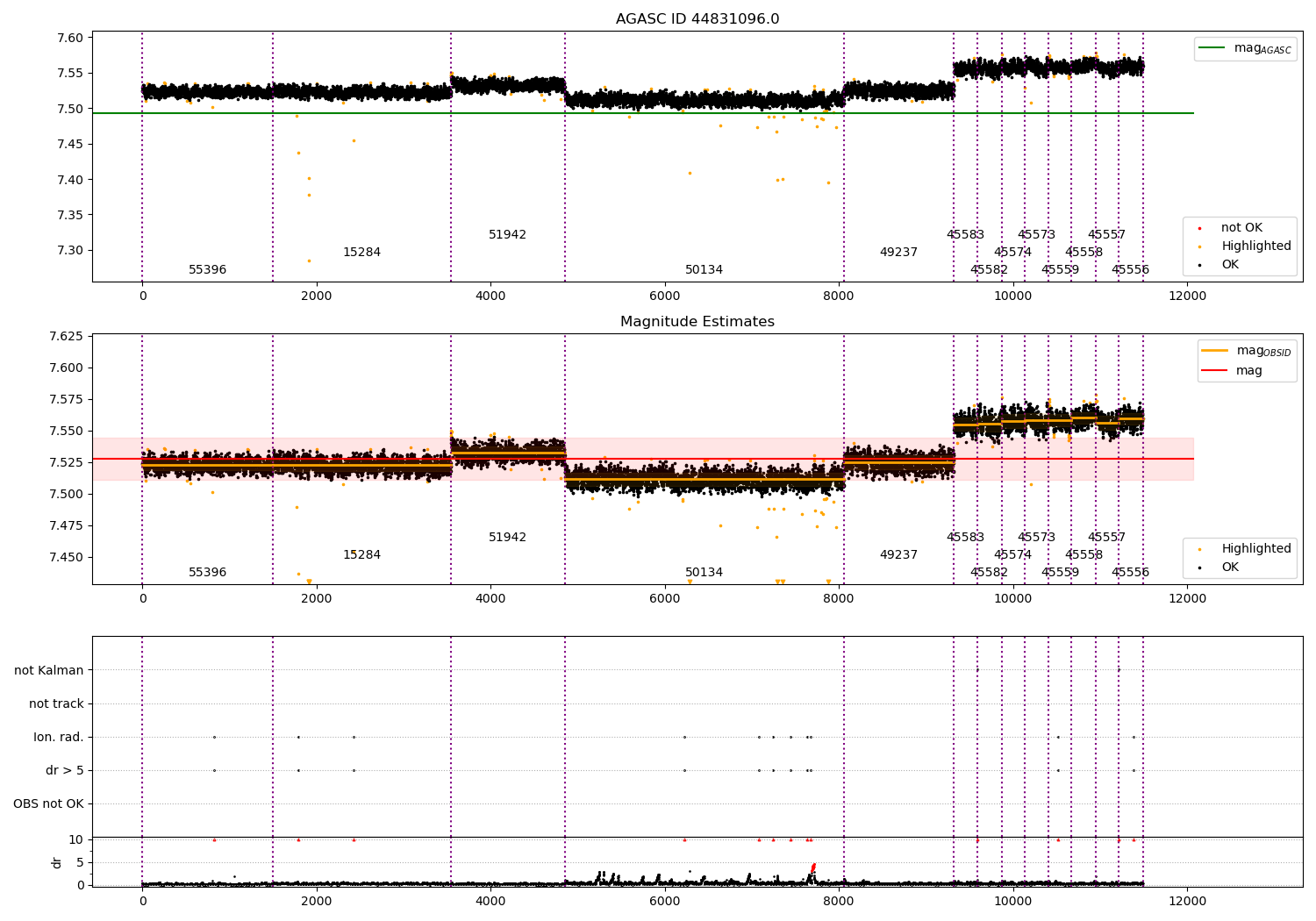The height and width of the screenshot is (921, 1316).
Task: Click obsid label 55396 in Magnitude Estimates plot
Action: pyautogui.click(x=208, y=573)
